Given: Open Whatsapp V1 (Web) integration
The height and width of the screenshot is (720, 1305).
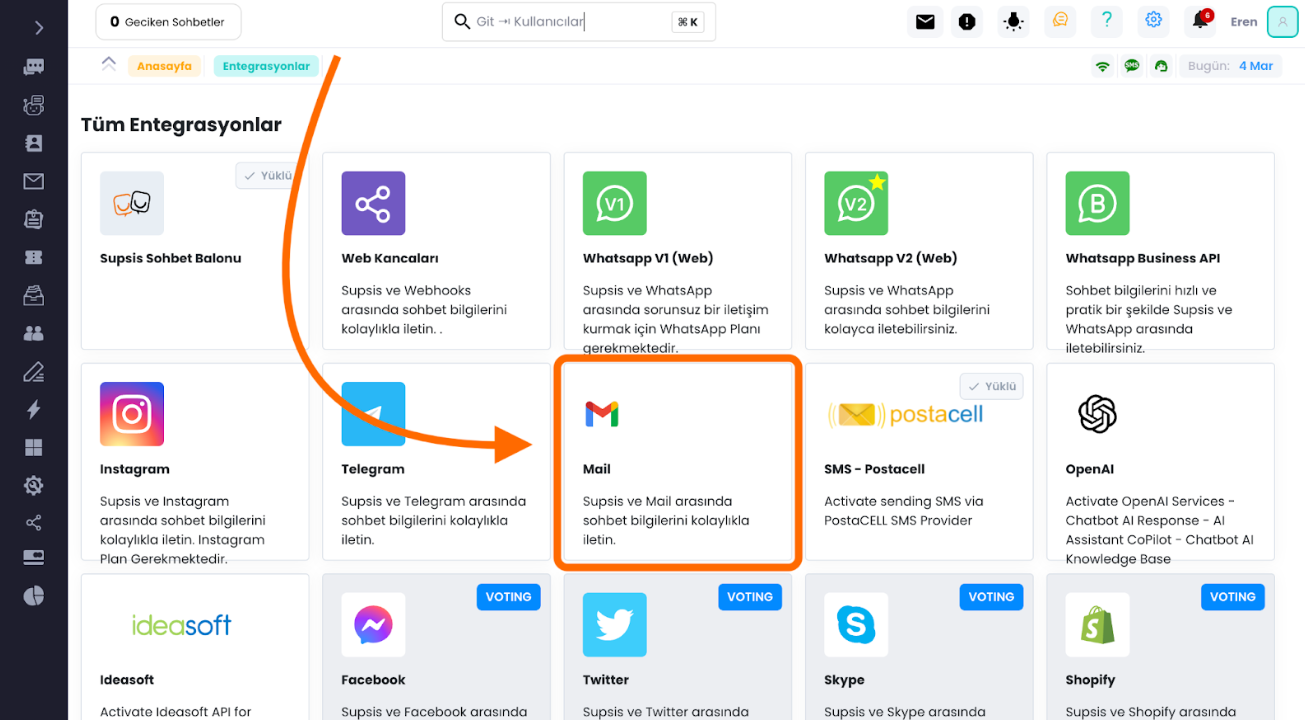Looking at the screenshot, I should (x=678, y=251).
